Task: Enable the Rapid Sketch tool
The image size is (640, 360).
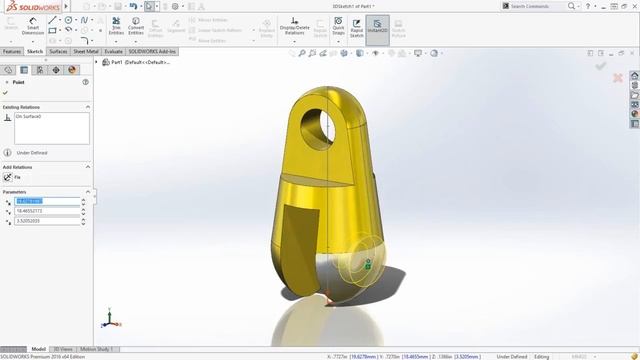Action: (x=356, y=28)
